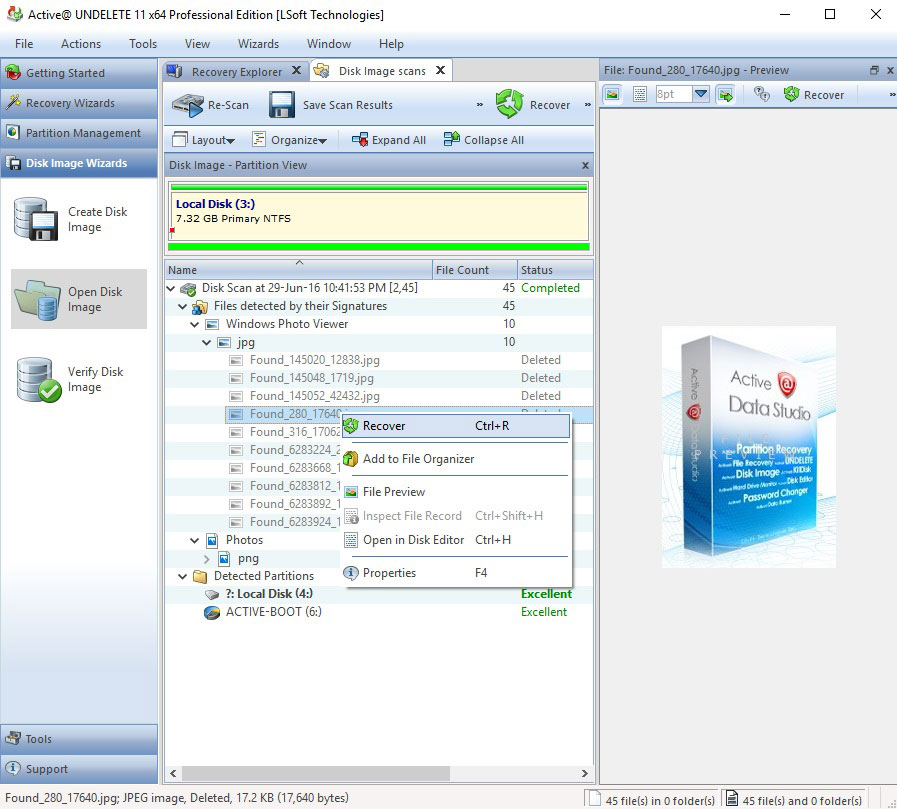
Task: Select Found_145020_12838.jpg in the tree
Action: click(x=314, y=360)
